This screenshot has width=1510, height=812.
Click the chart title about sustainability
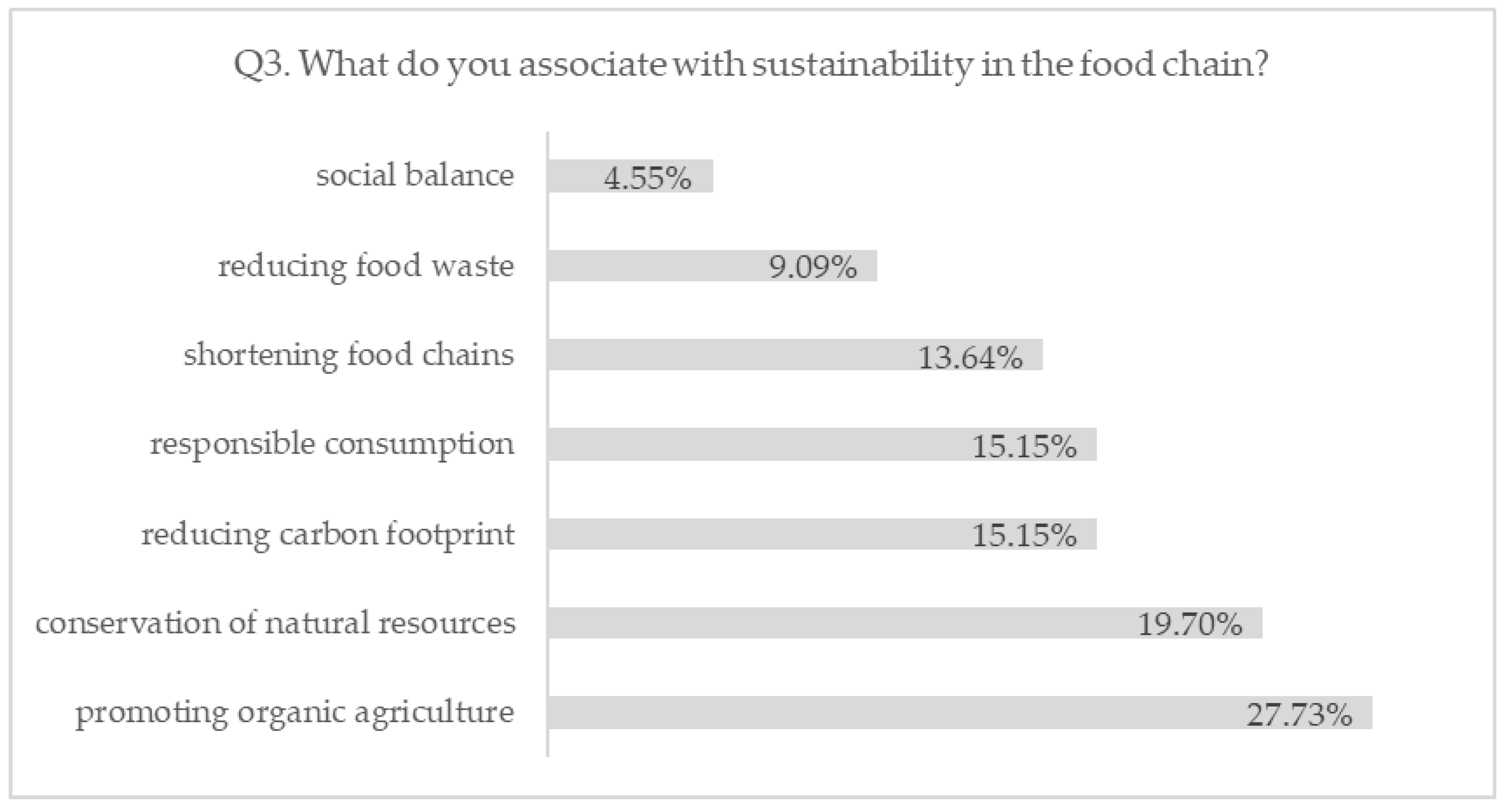750,64
